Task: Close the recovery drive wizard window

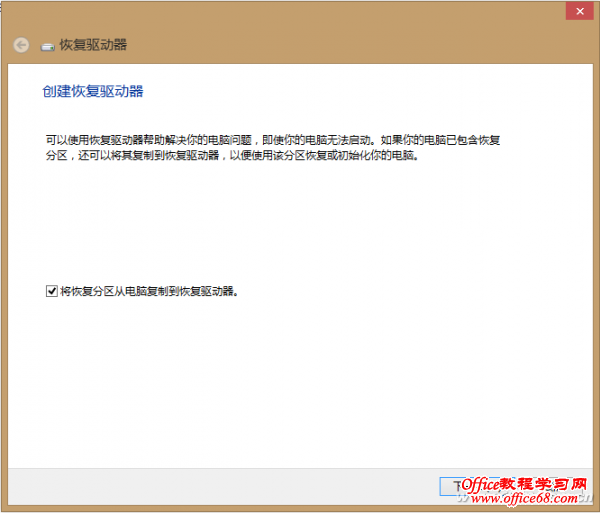Action: [x=580, y=11]
